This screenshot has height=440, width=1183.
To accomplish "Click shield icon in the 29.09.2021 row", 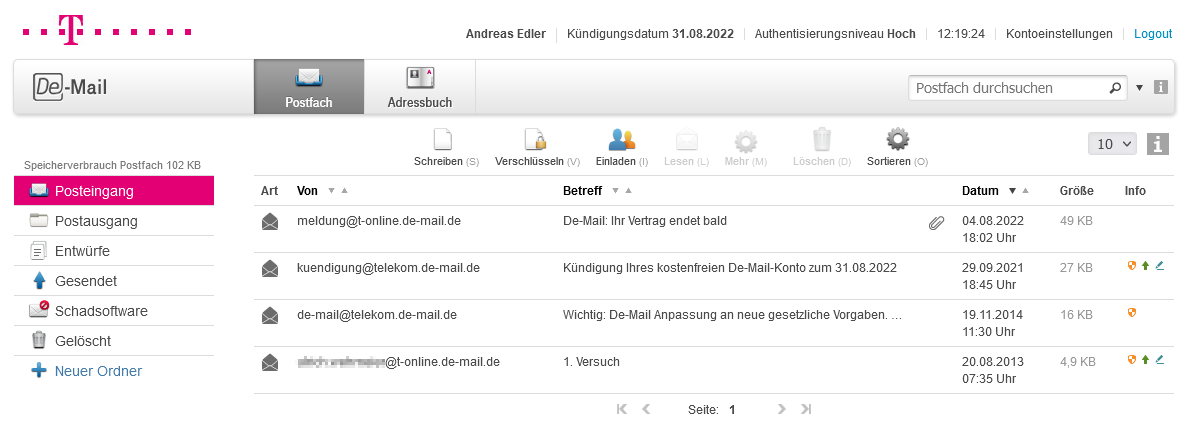I will 1132,266.
